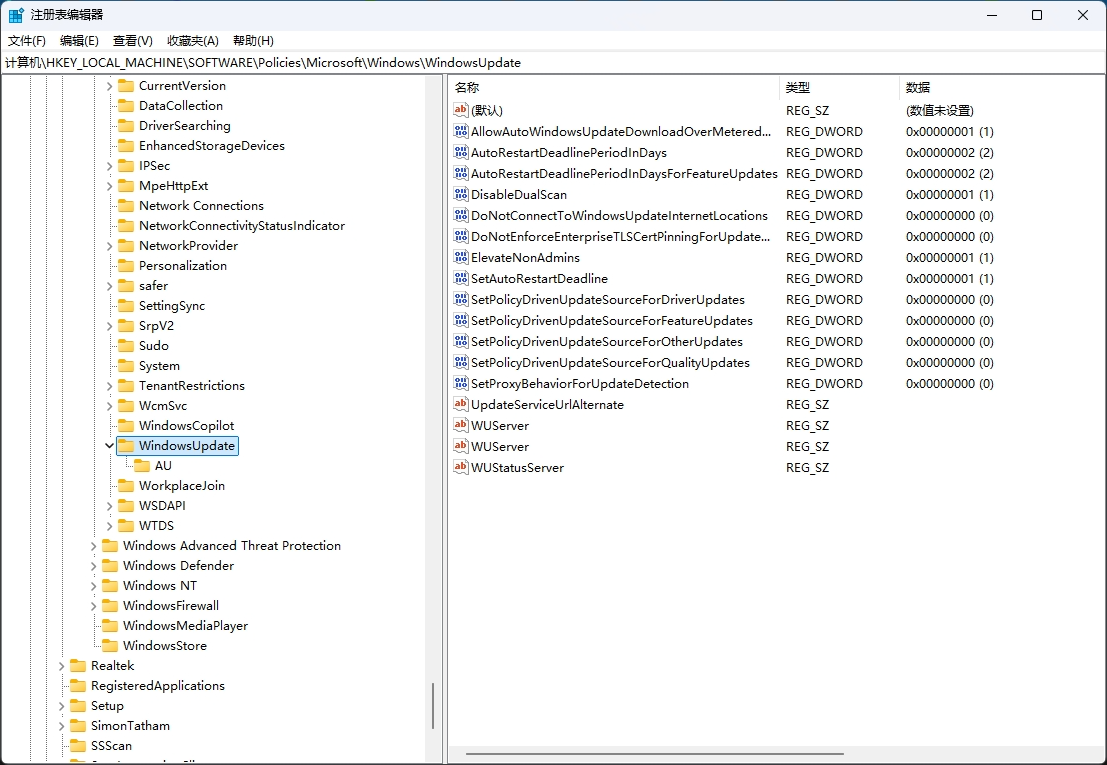Sort values by the 类型 column header
This screenshot has width=1107, height=765.
coord(839,88)
